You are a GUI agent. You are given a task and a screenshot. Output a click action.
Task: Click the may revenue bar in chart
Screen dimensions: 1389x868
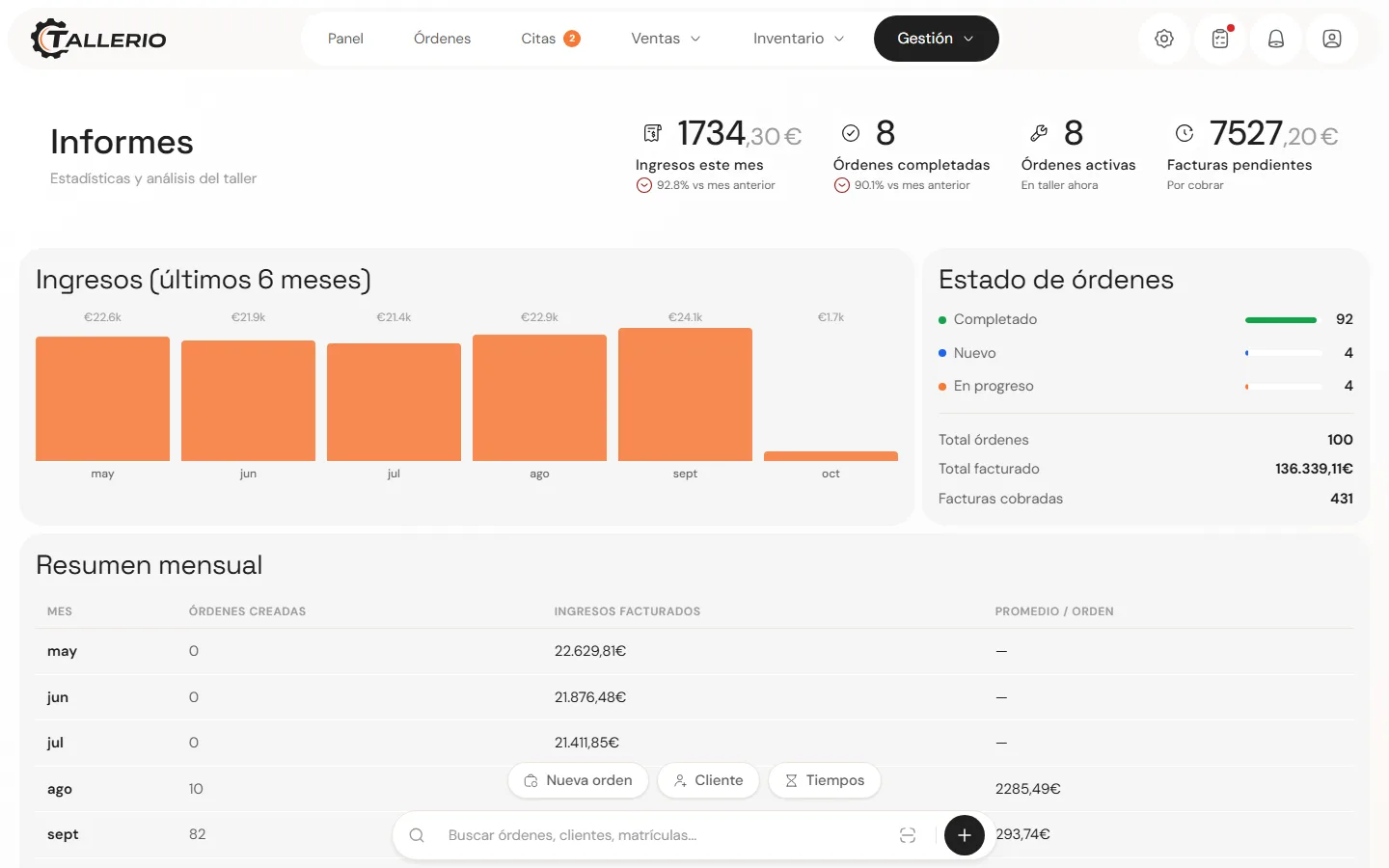(102, 398)
